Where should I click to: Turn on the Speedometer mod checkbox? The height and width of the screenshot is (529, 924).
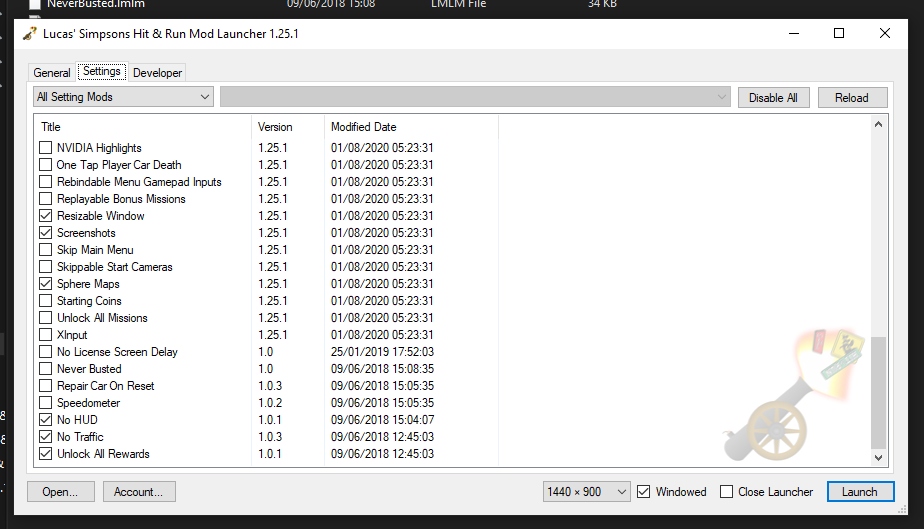tap(45, 403)
